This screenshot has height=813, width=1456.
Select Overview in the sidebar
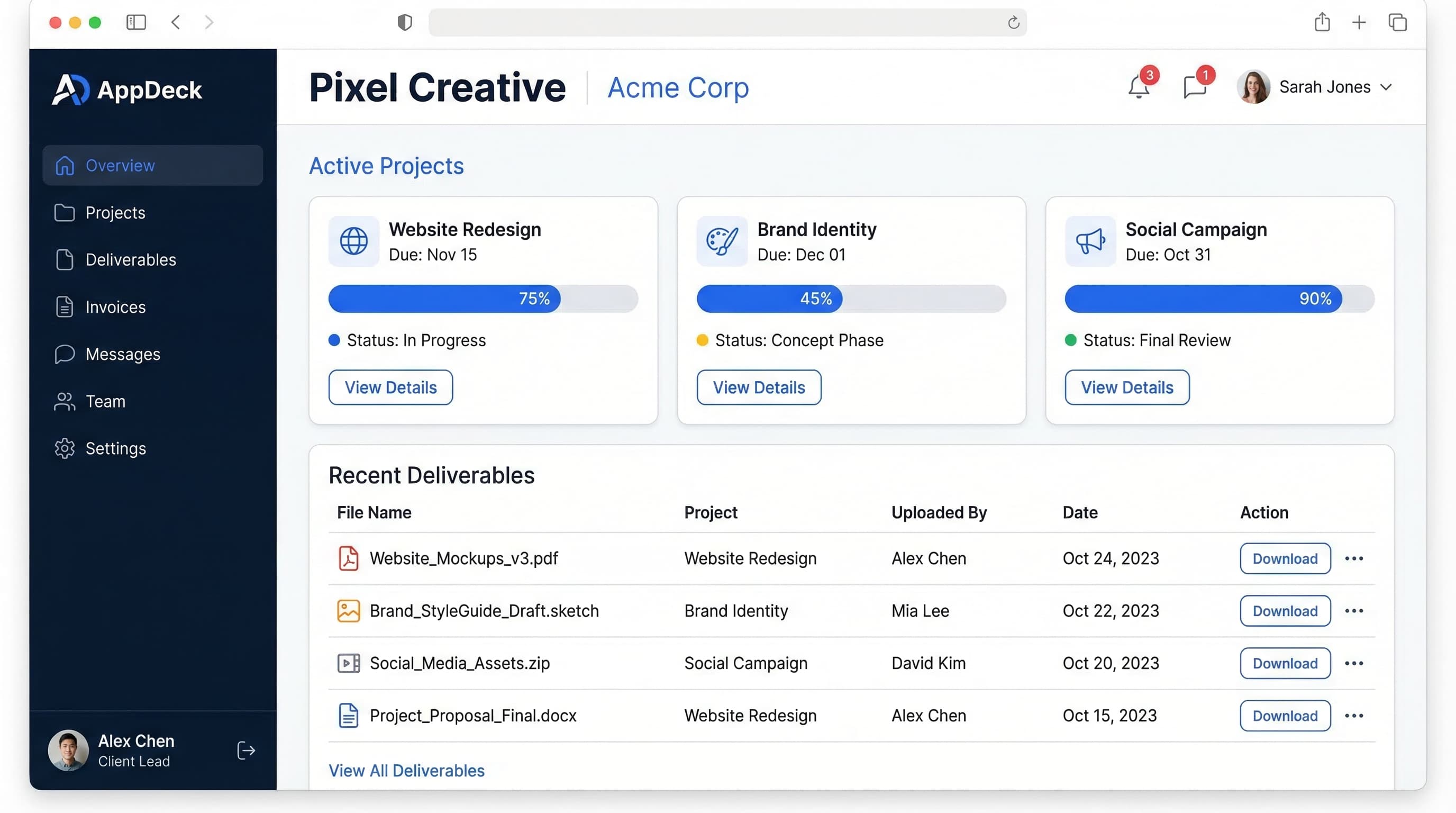click(152, 165)
